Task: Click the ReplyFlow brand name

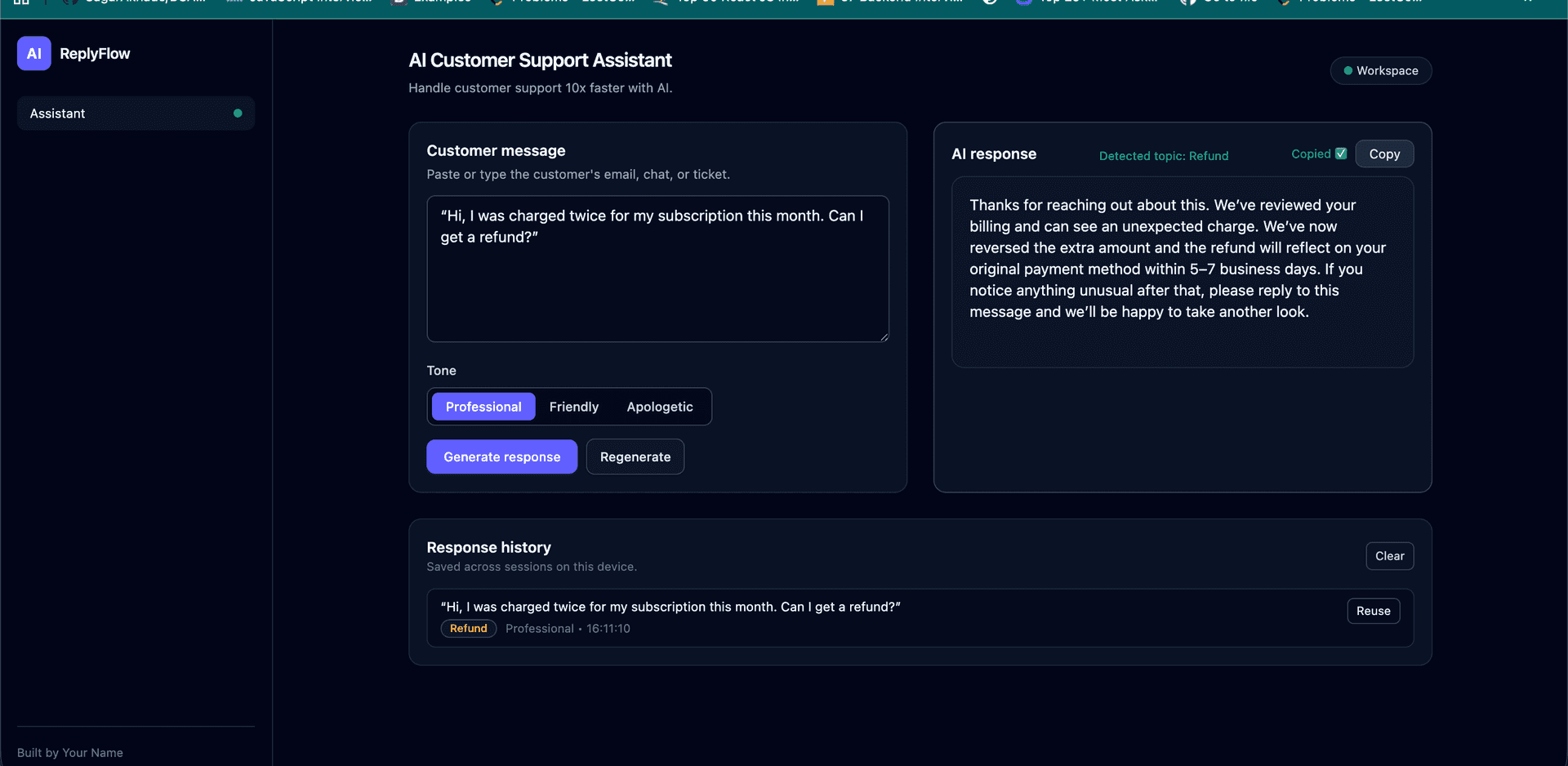Action: tap(95, 54)
